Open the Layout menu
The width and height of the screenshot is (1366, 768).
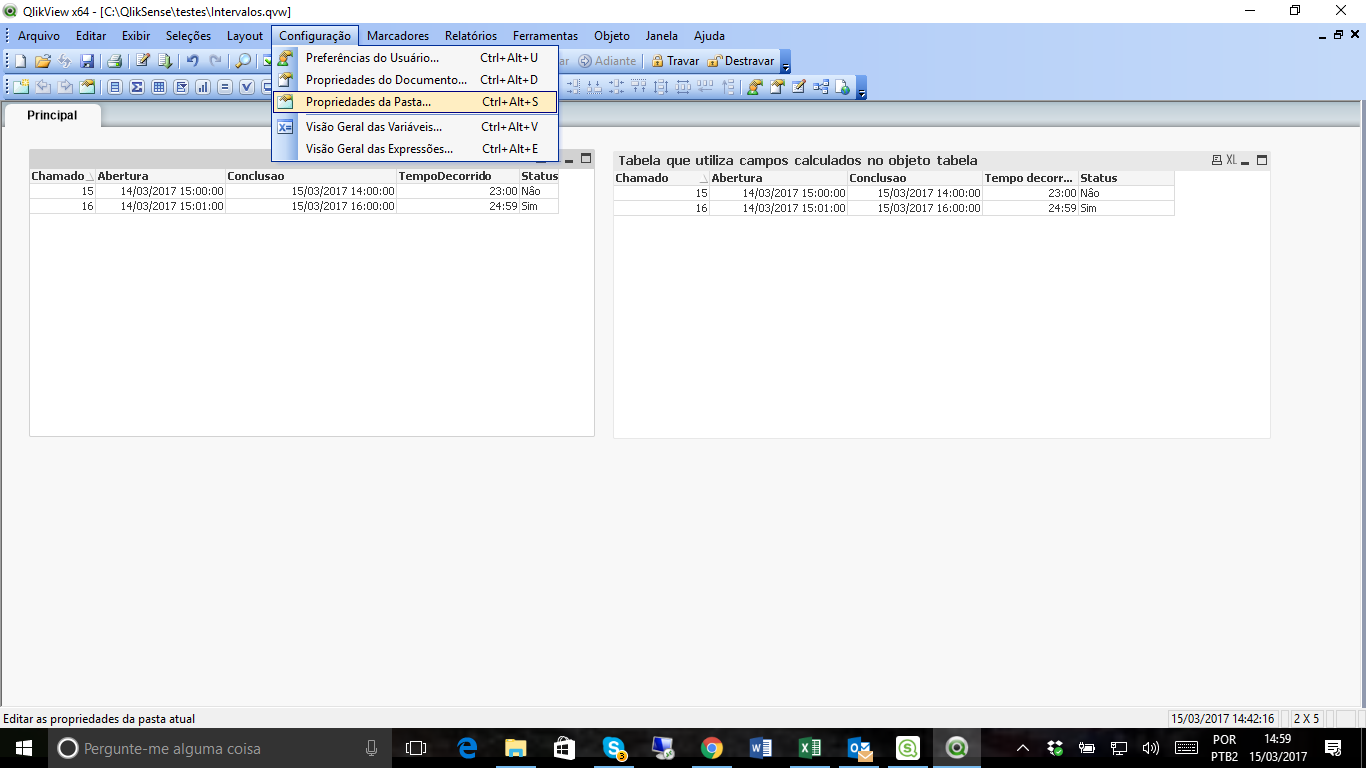(x=245, y=35)
